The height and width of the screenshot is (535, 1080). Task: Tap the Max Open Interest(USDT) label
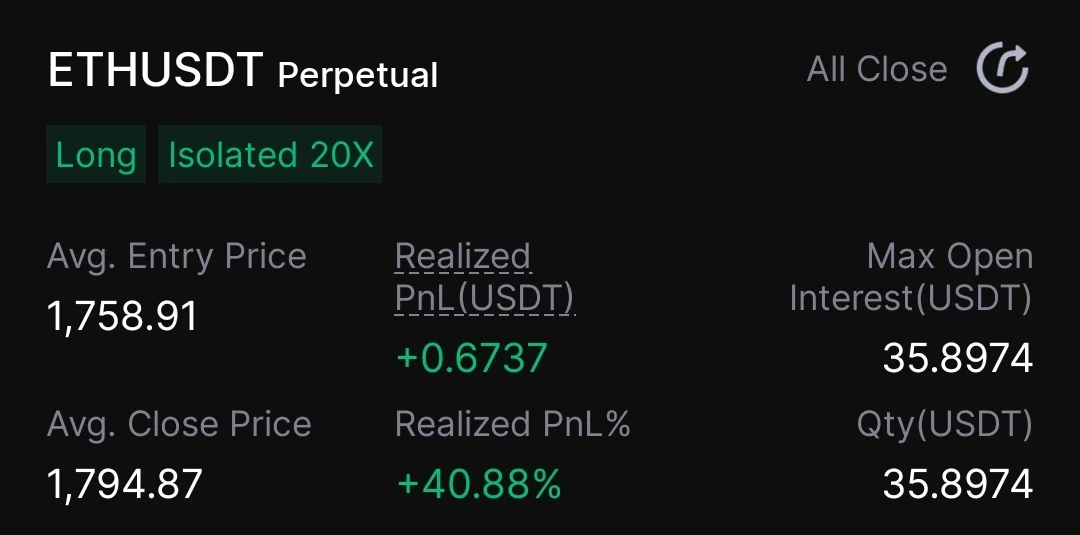pos(911,277)
